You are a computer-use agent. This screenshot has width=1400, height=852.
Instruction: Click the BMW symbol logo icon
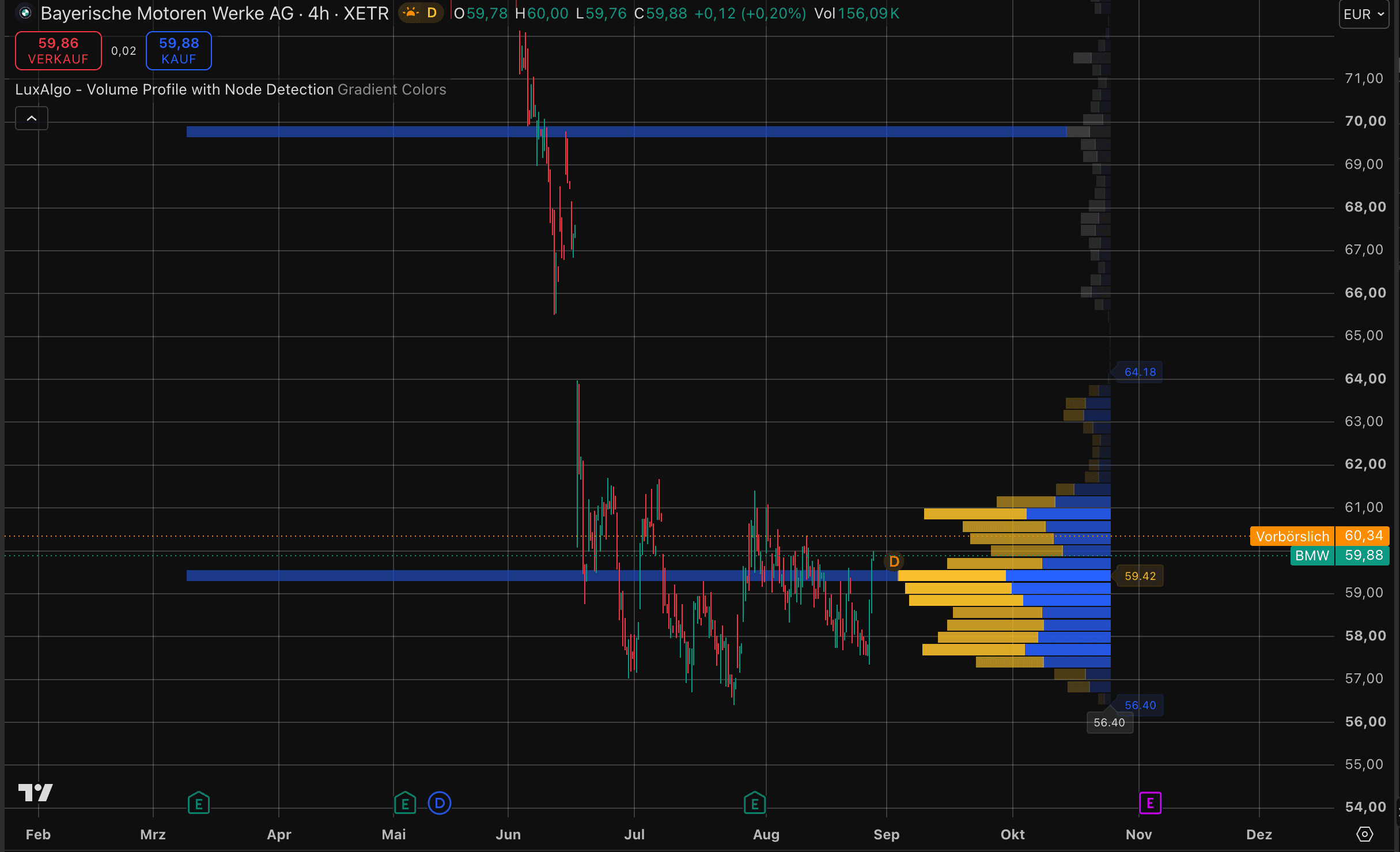tap(25, 13)
